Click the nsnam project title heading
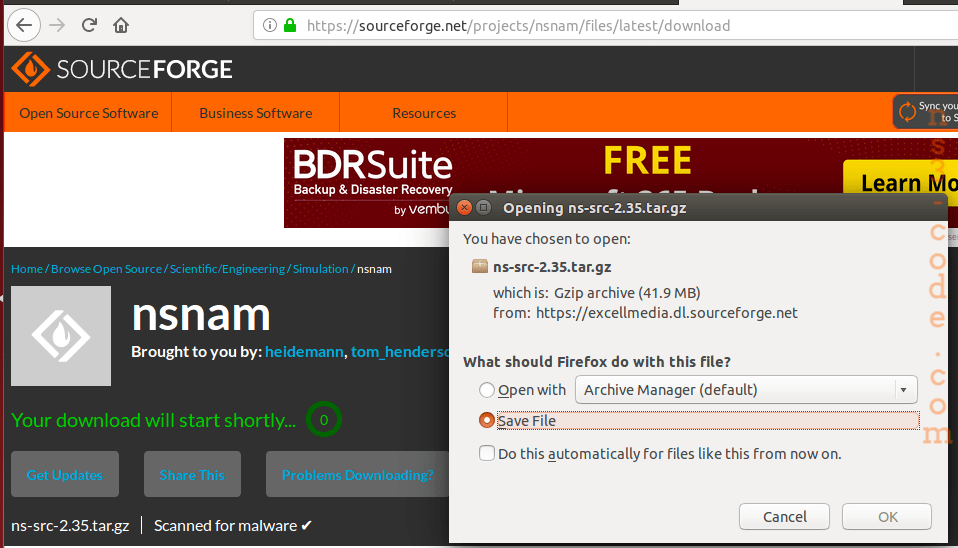 click(201, 315)
